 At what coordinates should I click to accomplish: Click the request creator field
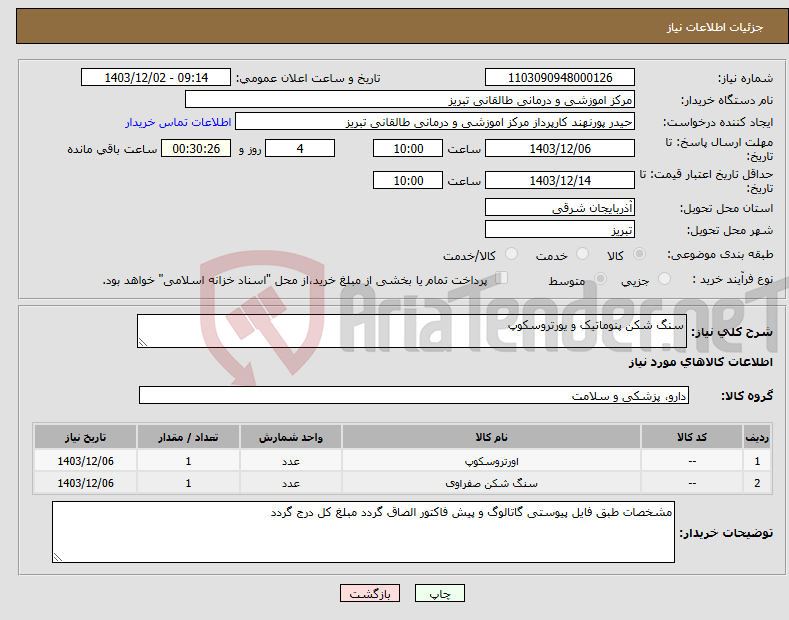[x=435, y=122]
